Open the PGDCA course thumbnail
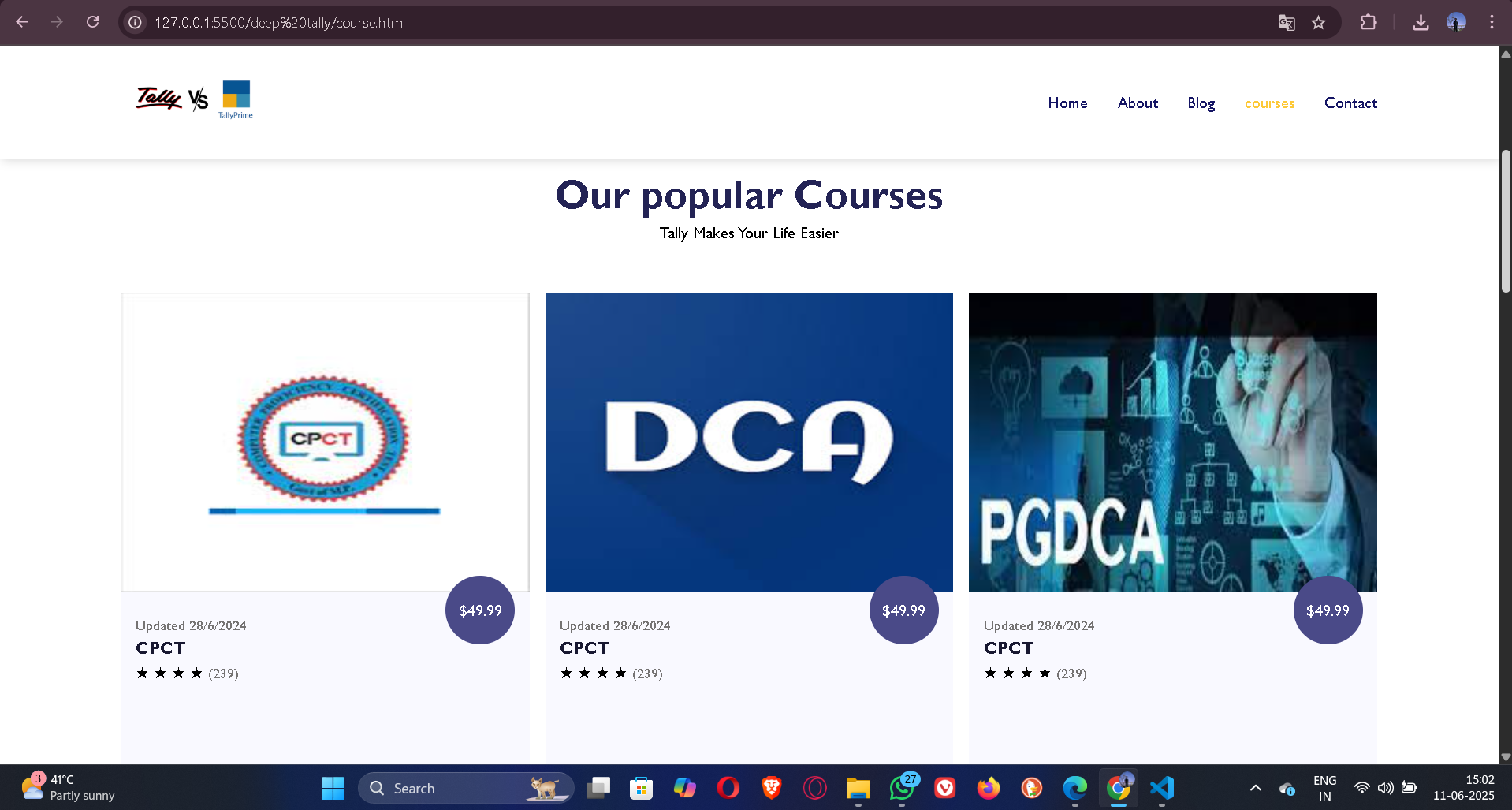The image size is (1512, 810). tap(1172, 442)
